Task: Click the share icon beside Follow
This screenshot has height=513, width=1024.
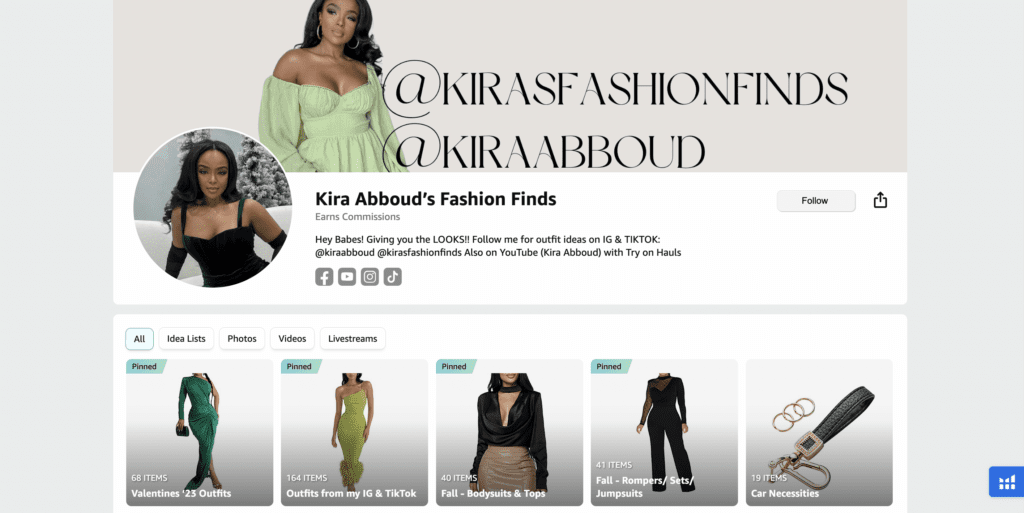Action: pyautogui.click(x=880, y=200)
